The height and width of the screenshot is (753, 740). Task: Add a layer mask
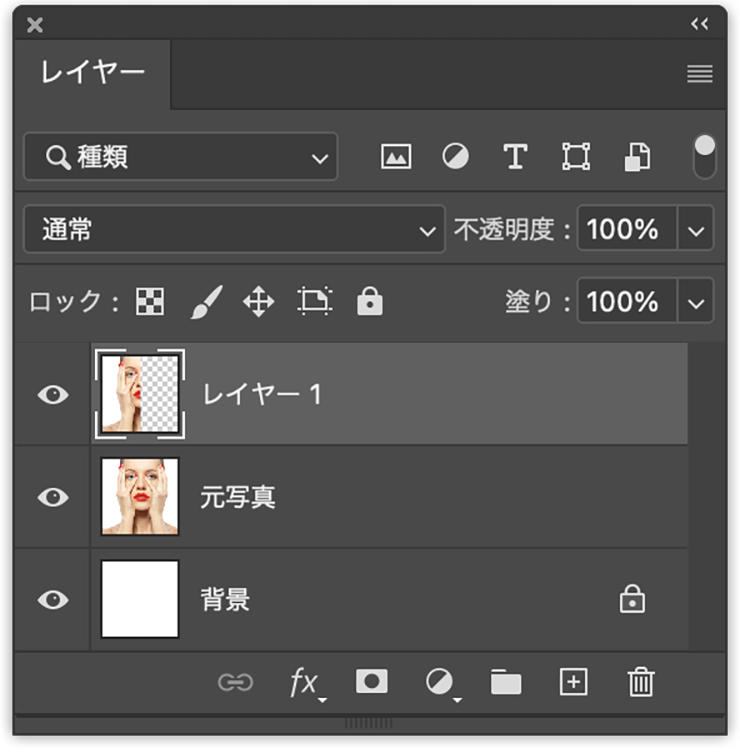(372, 682)
